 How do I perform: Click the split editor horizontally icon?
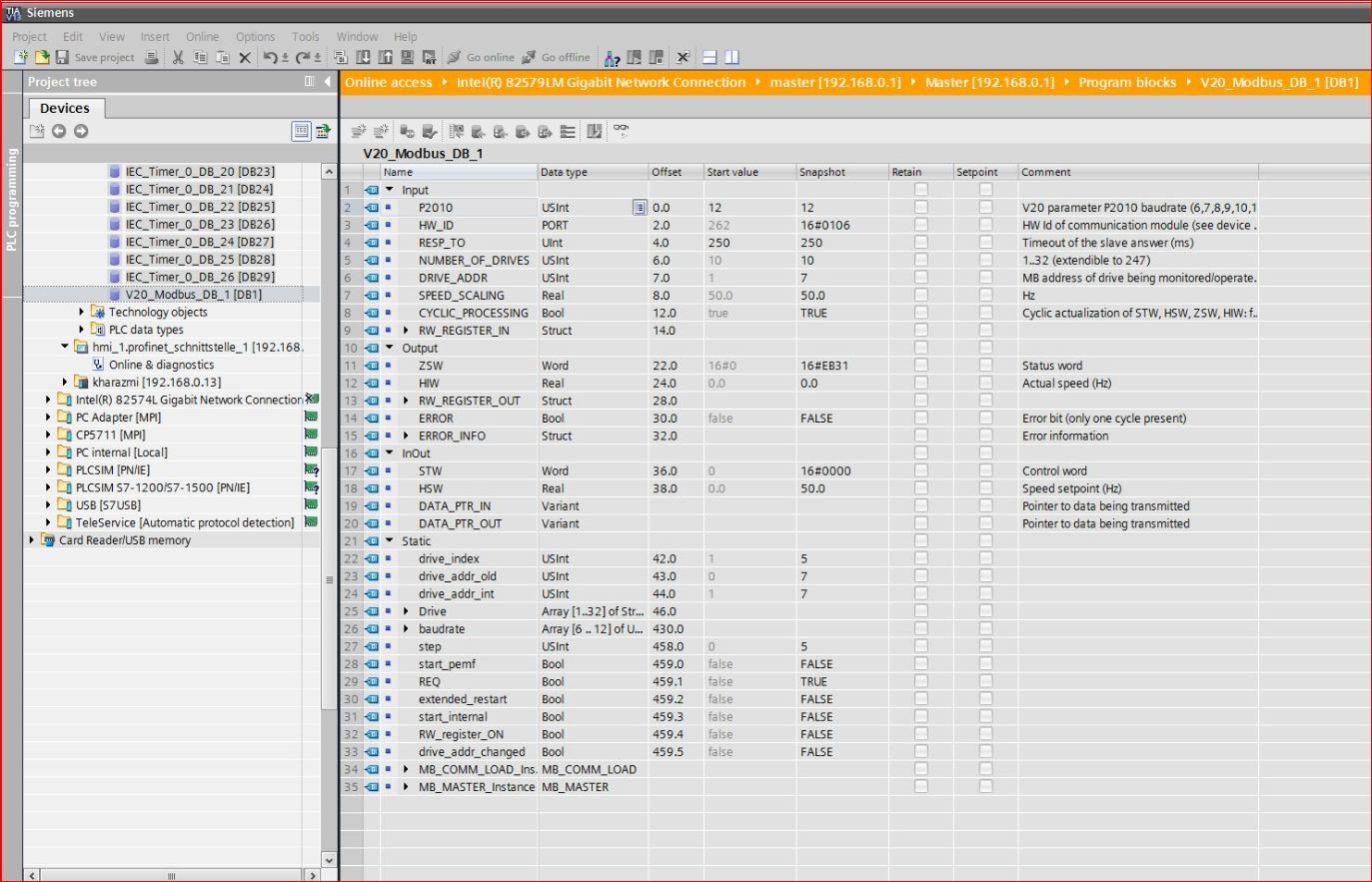[x=709, y=58]
